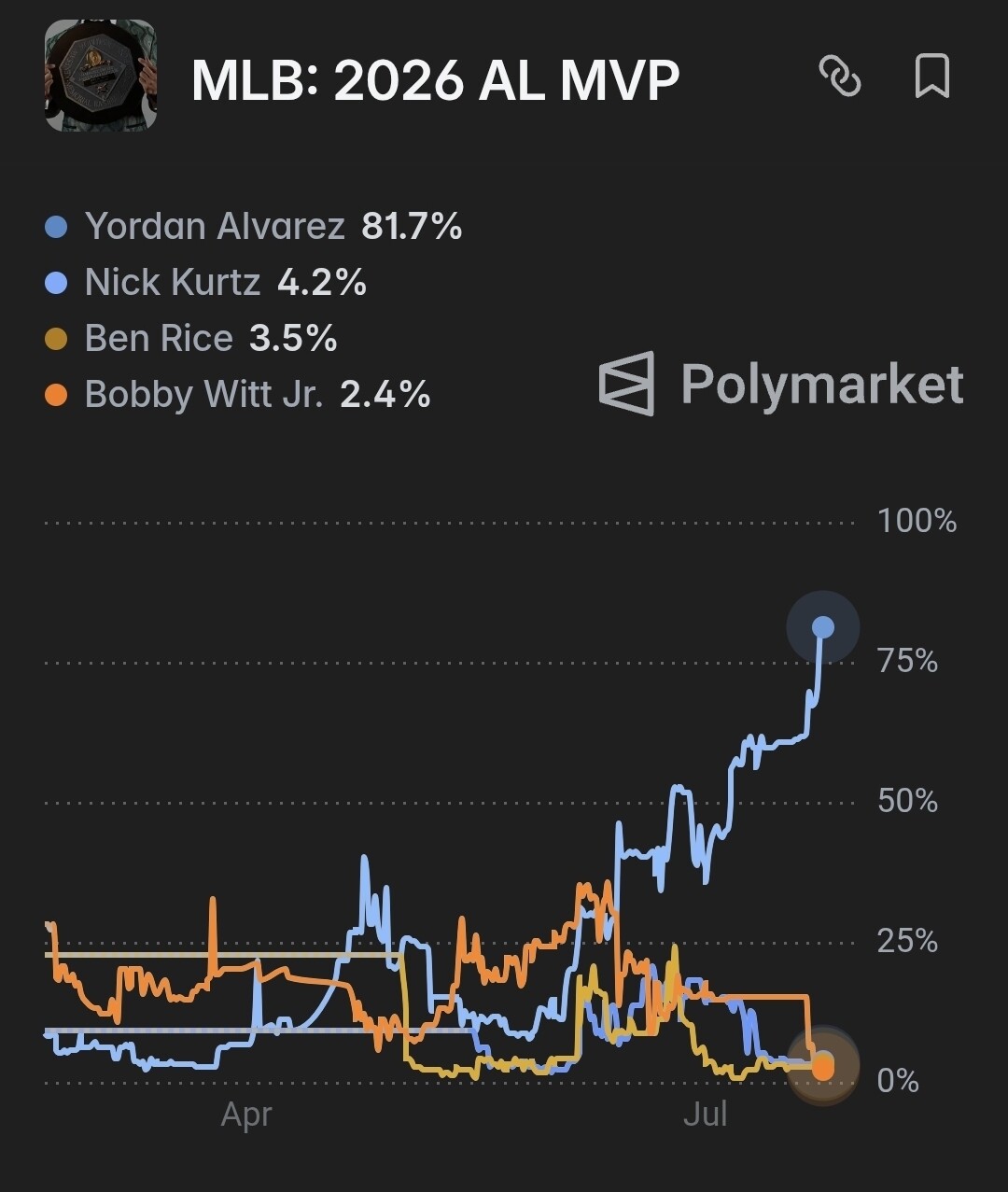Open the market thumbnail image

[101, 76]
